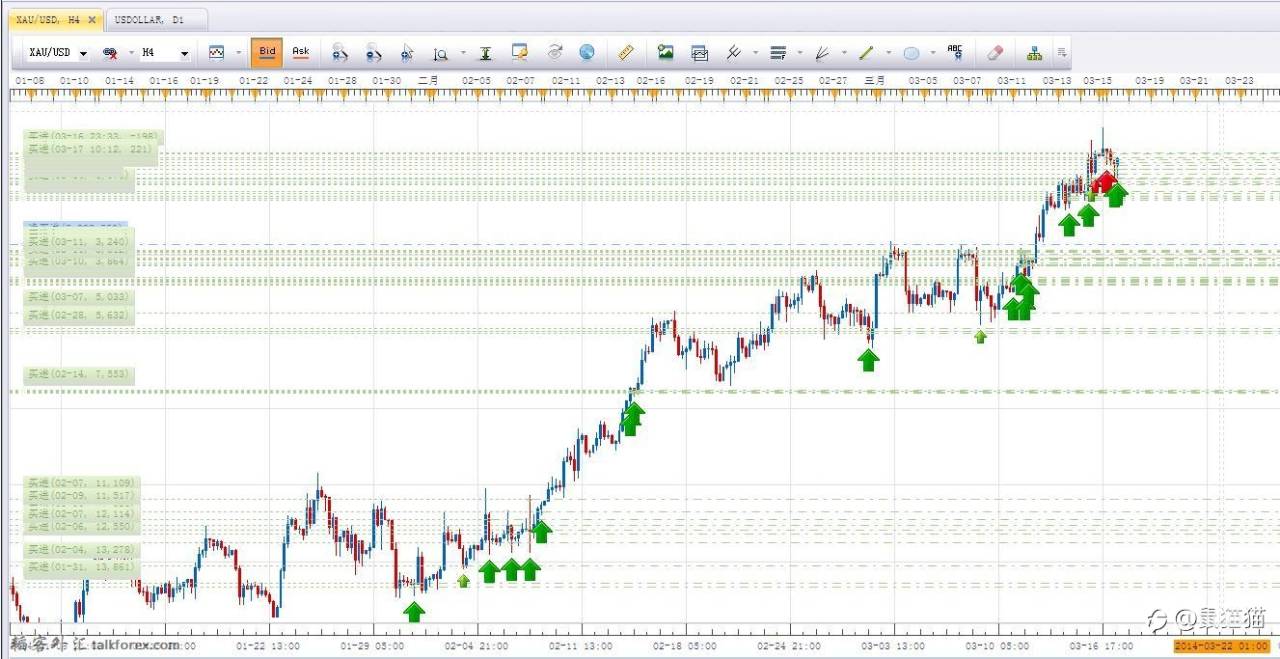Select the ellipse shape tool
This screenshot has width=1280, height=659.
pyautogui.click(x=911, y=52)
